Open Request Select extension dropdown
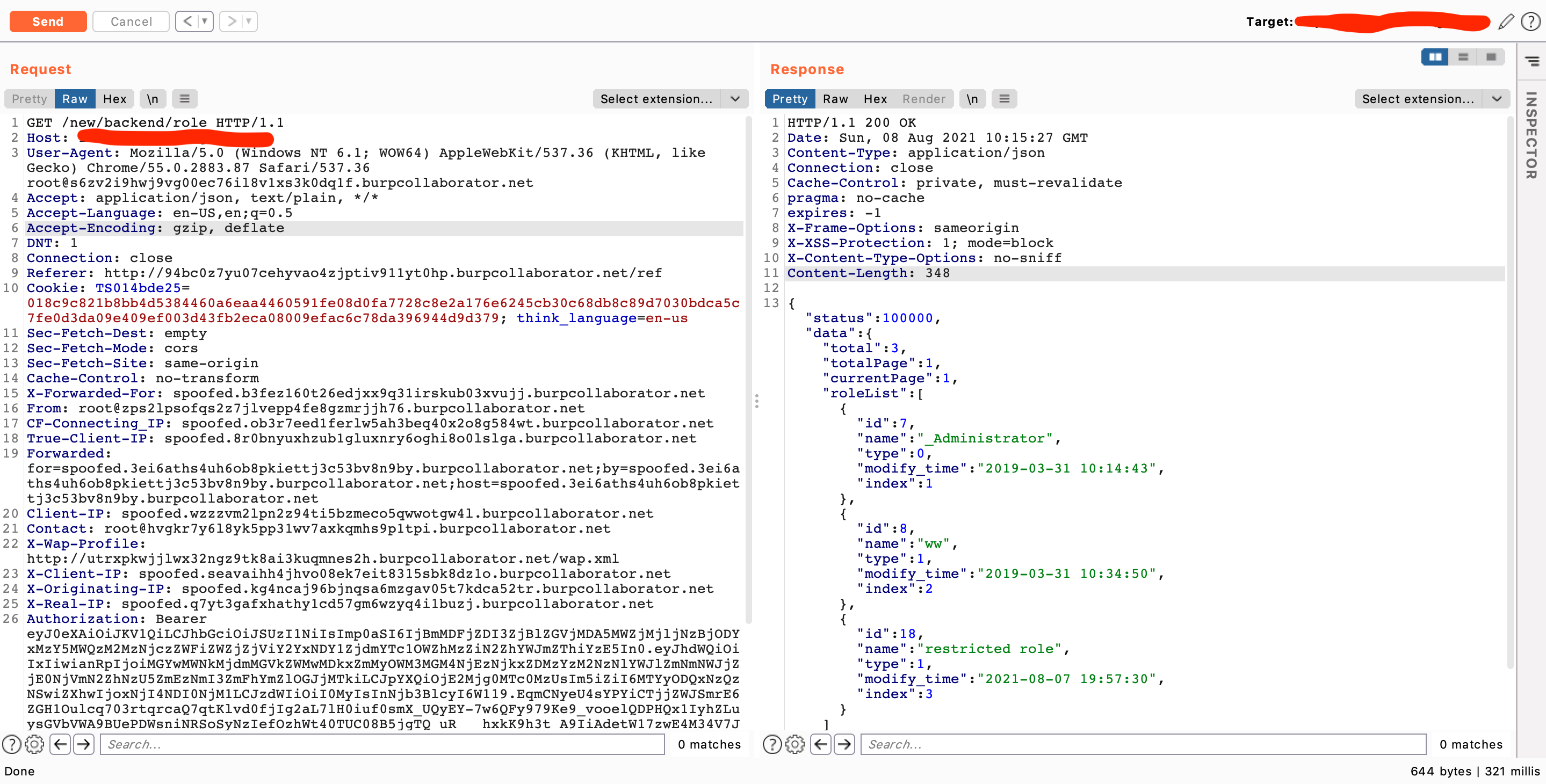Image resolution: width=1546 pixels, height=784 pixels. tap(670, 99)
